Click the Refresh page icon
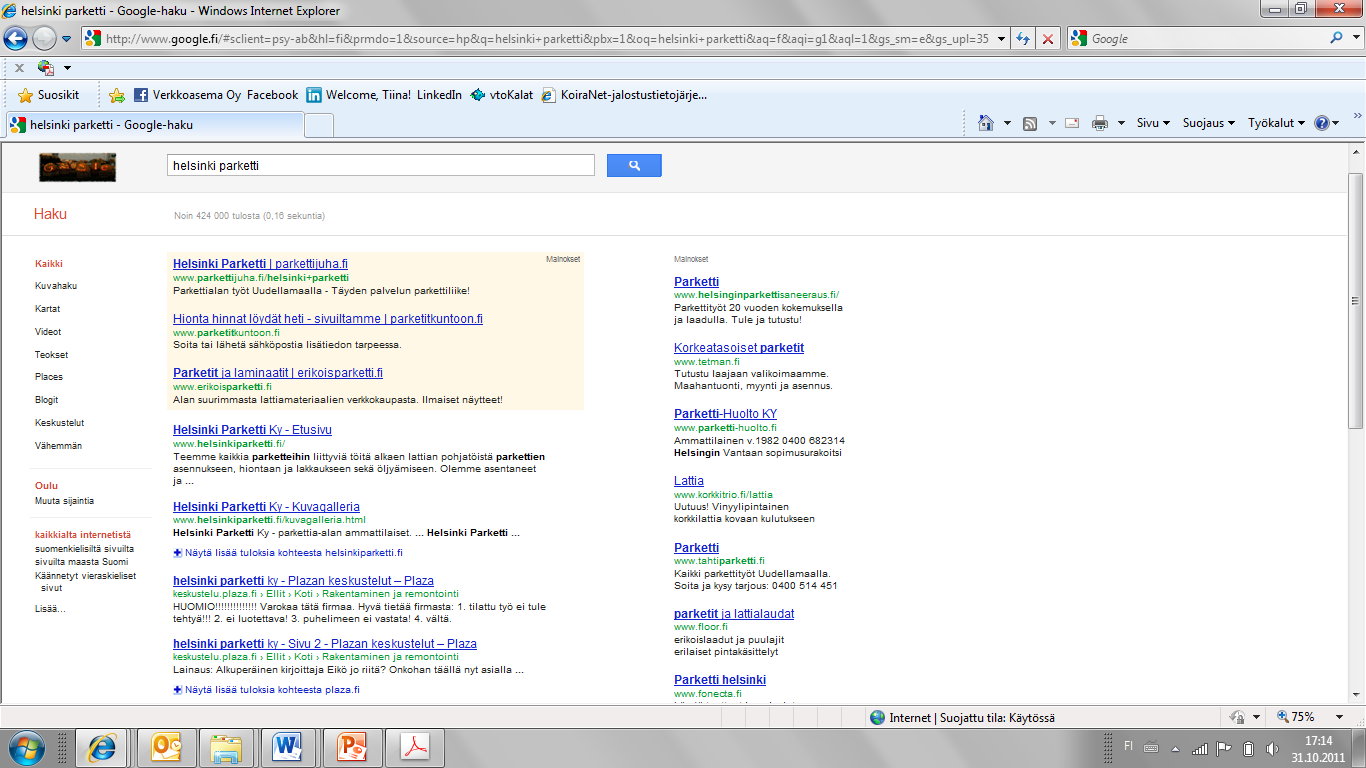 (1023, 38)
